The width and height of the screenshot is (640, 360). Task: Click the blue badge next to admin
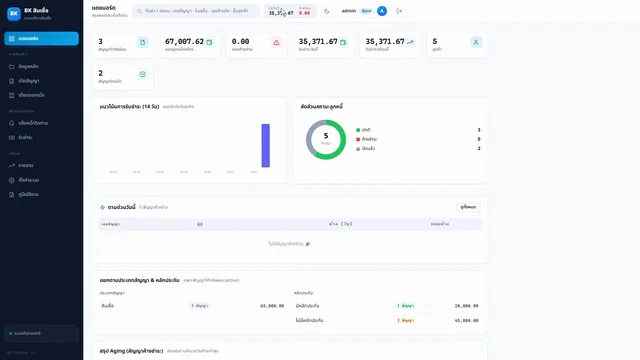[367, 11]
